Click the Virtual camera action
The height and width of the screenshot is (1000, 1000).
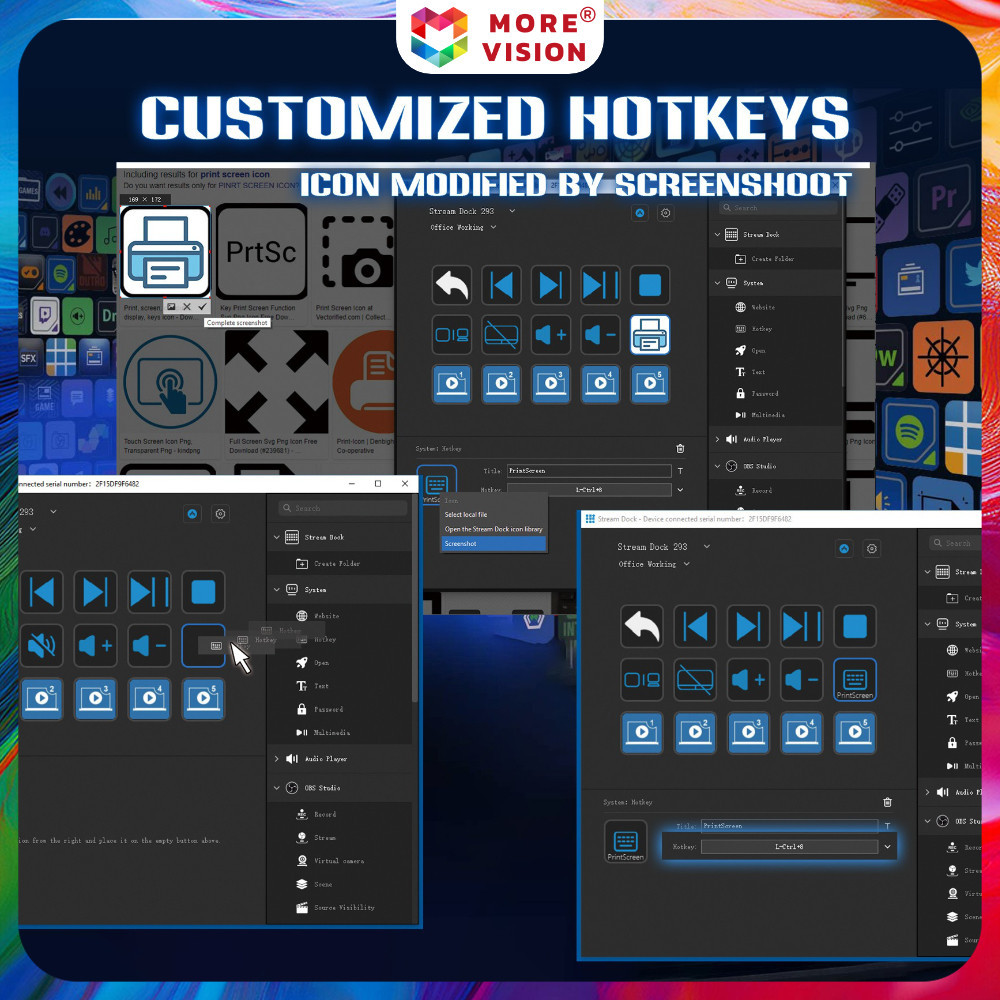click(339, 861)
